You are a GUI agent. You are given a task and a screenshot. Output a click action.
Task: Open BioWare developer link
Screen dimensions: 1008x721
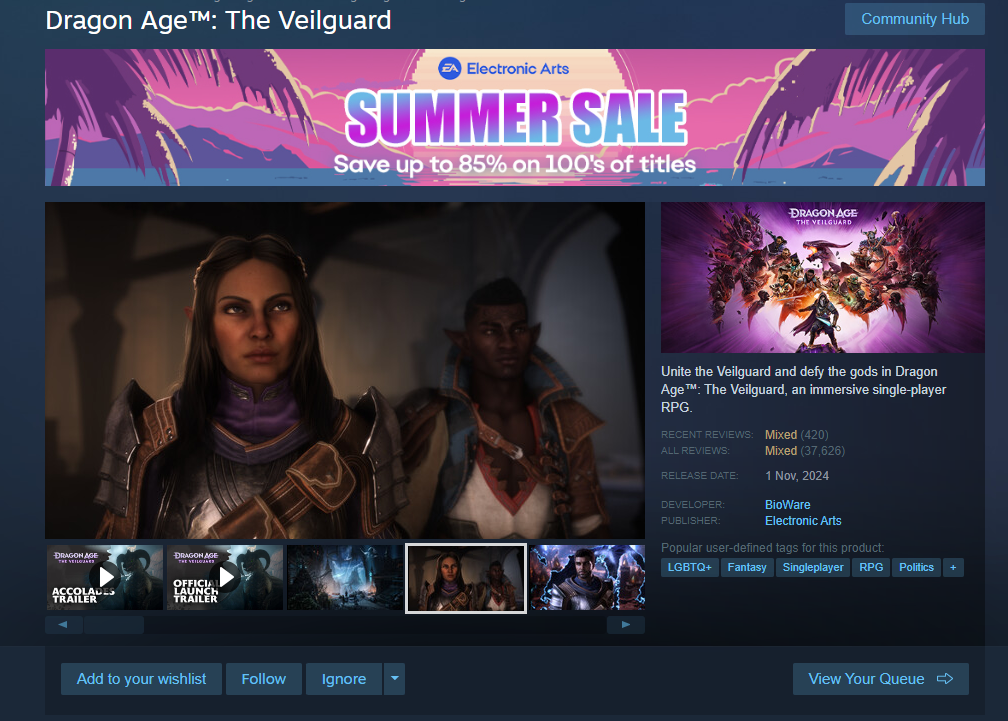tap(788, 504)
